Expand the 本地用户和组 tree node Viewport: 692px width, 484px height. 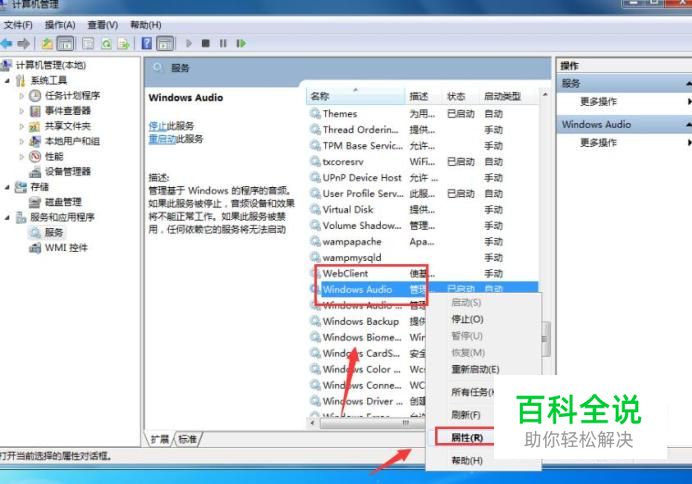click(22, 141)
